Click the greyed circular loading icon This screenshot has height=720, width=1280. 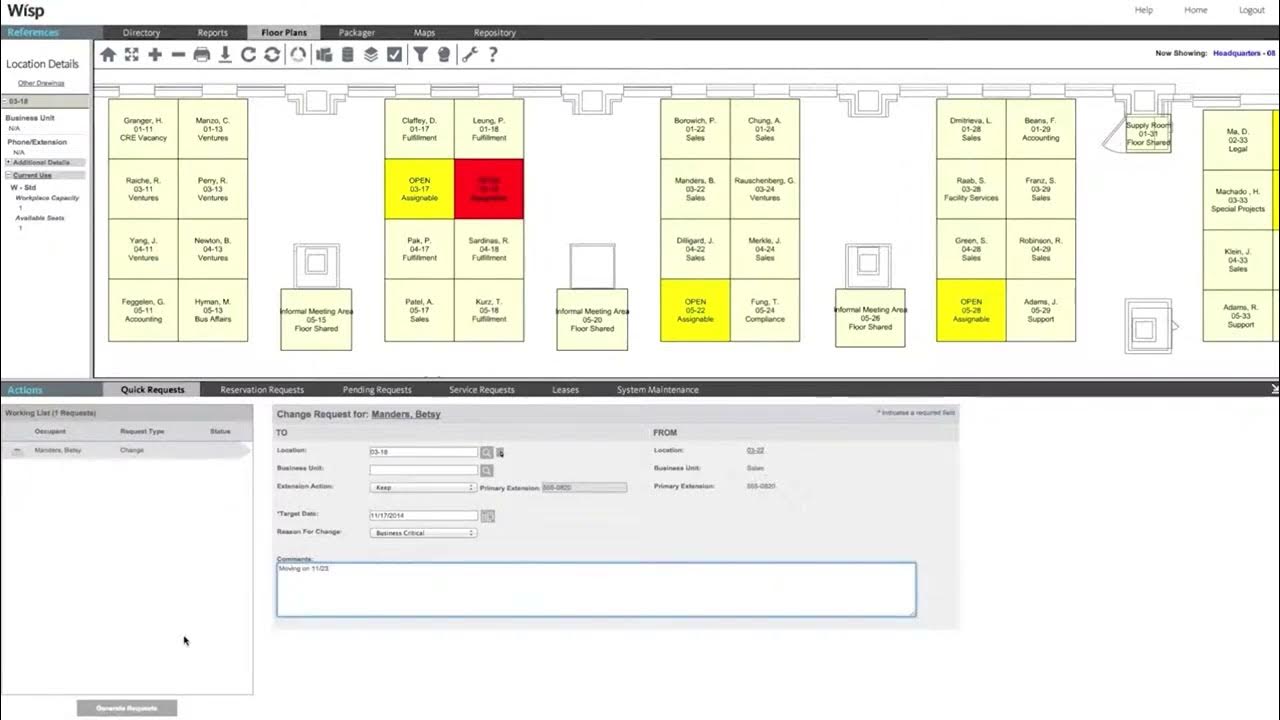(298, 55)
